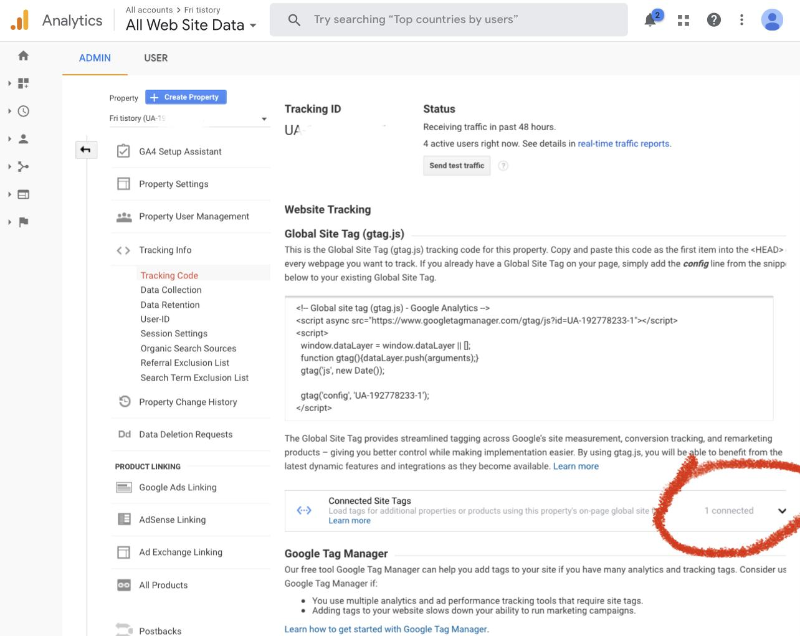The height and width of the screenshot is (636, 800).
Task: Open Audience person sidebar icon
Action: pyautogui.click(x=23, y=139)
